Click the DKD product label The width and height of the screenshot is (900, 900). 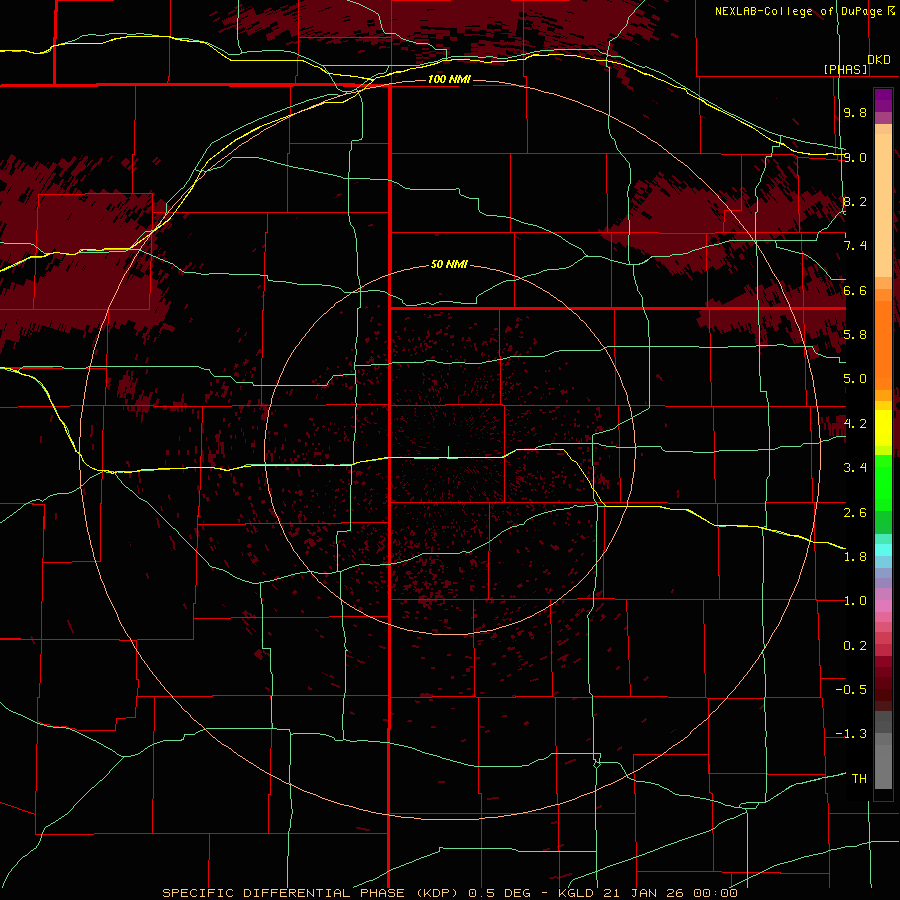(879, 60)
